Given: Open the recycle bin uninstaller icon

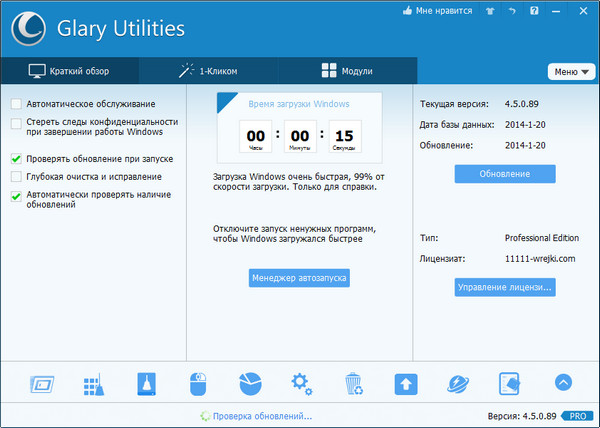Looking at the screenshot, I should point(353,382).
